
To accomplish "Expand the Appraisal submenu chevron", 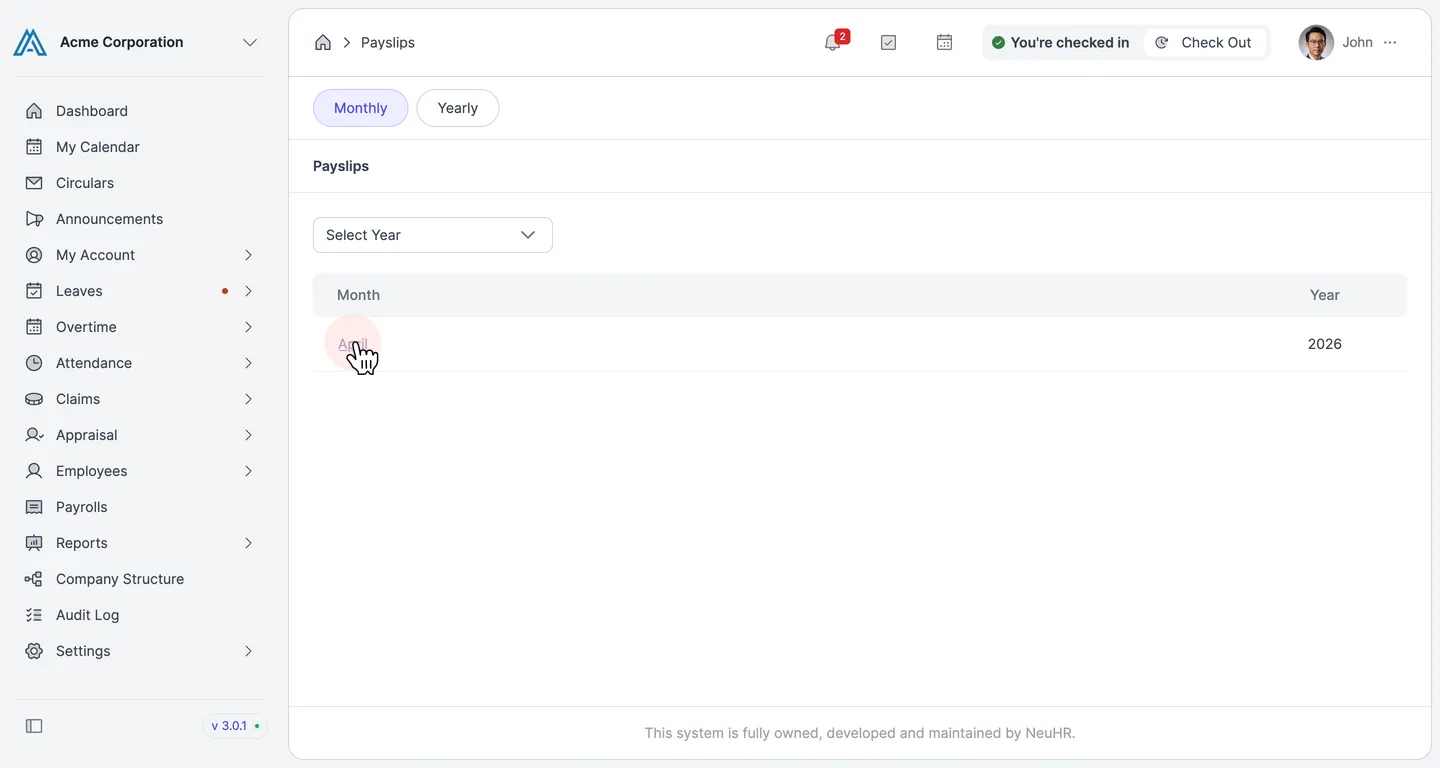I will (248, 435).
